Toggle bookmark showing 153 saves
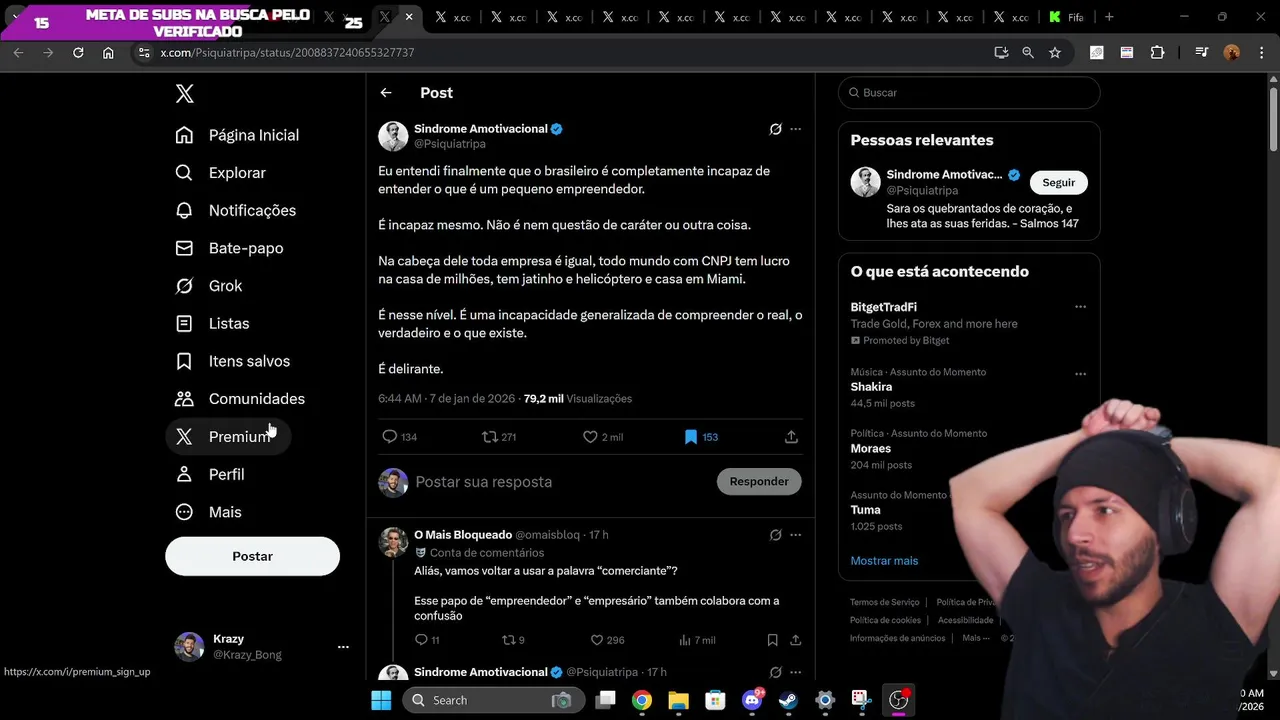The height and width of the screenshot is (720, 1280). pyautogui.click(x=690, y=437)
